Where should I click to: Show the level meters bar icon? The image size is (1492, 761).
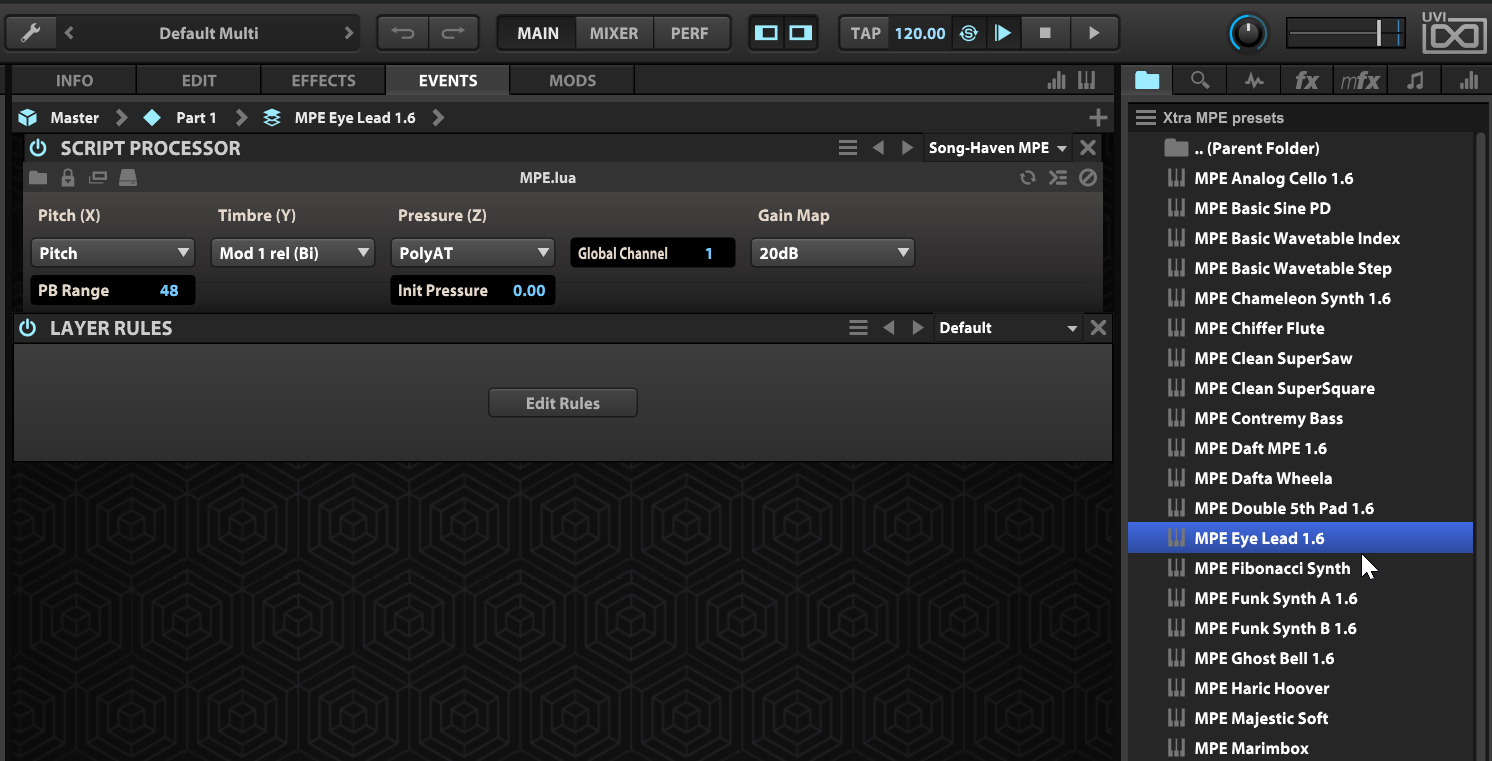tap(1056, 80)
